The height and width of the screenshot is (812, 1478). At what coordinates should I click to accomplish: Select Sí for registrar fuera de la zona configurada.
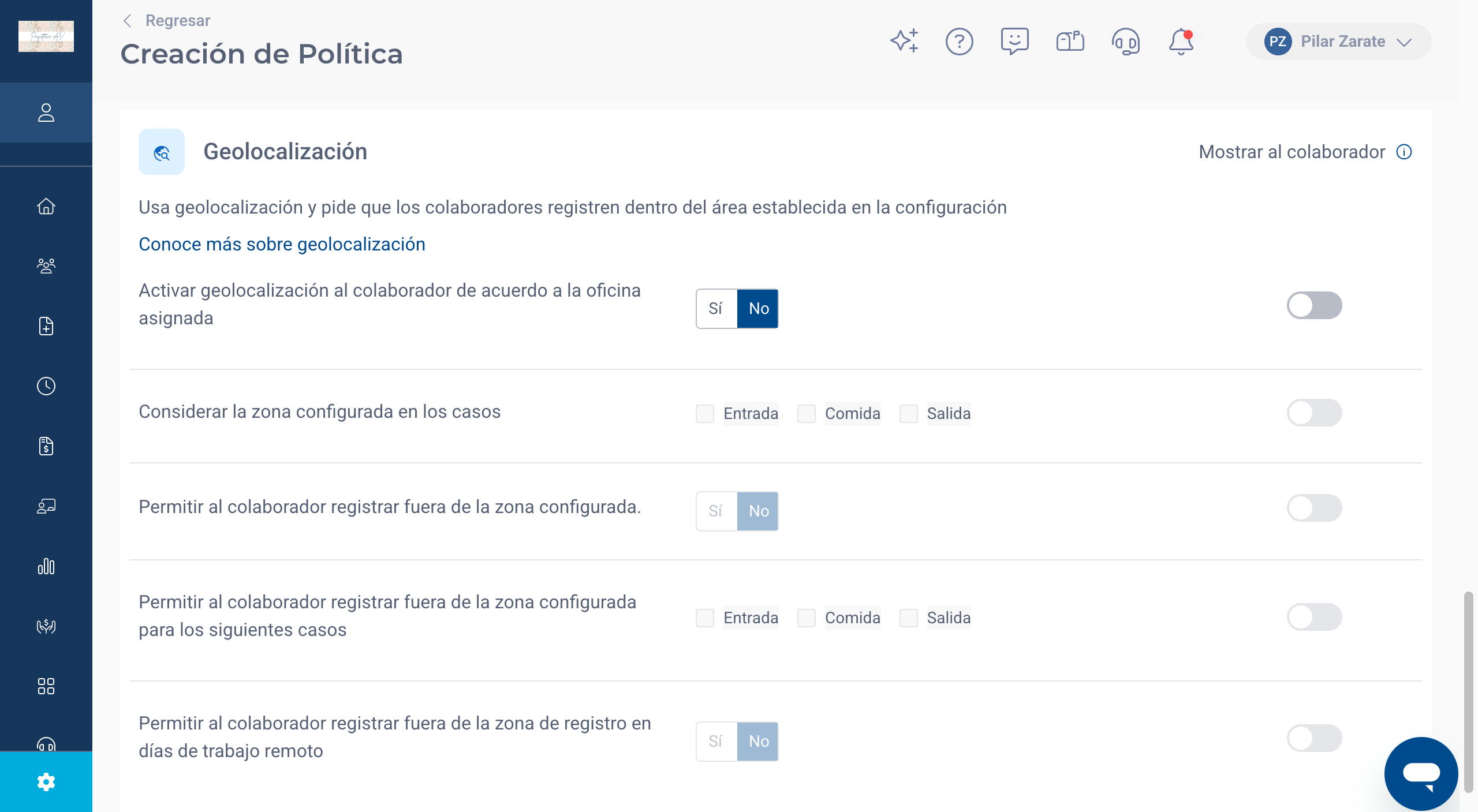point(716,511)
